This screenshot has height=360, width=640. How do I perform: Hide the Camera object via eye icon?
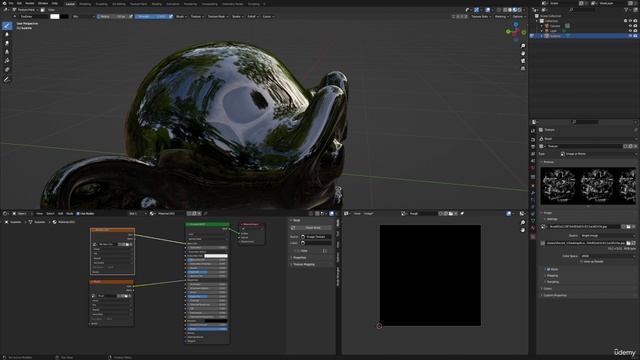pyautogui.click(x=630, y=26)
